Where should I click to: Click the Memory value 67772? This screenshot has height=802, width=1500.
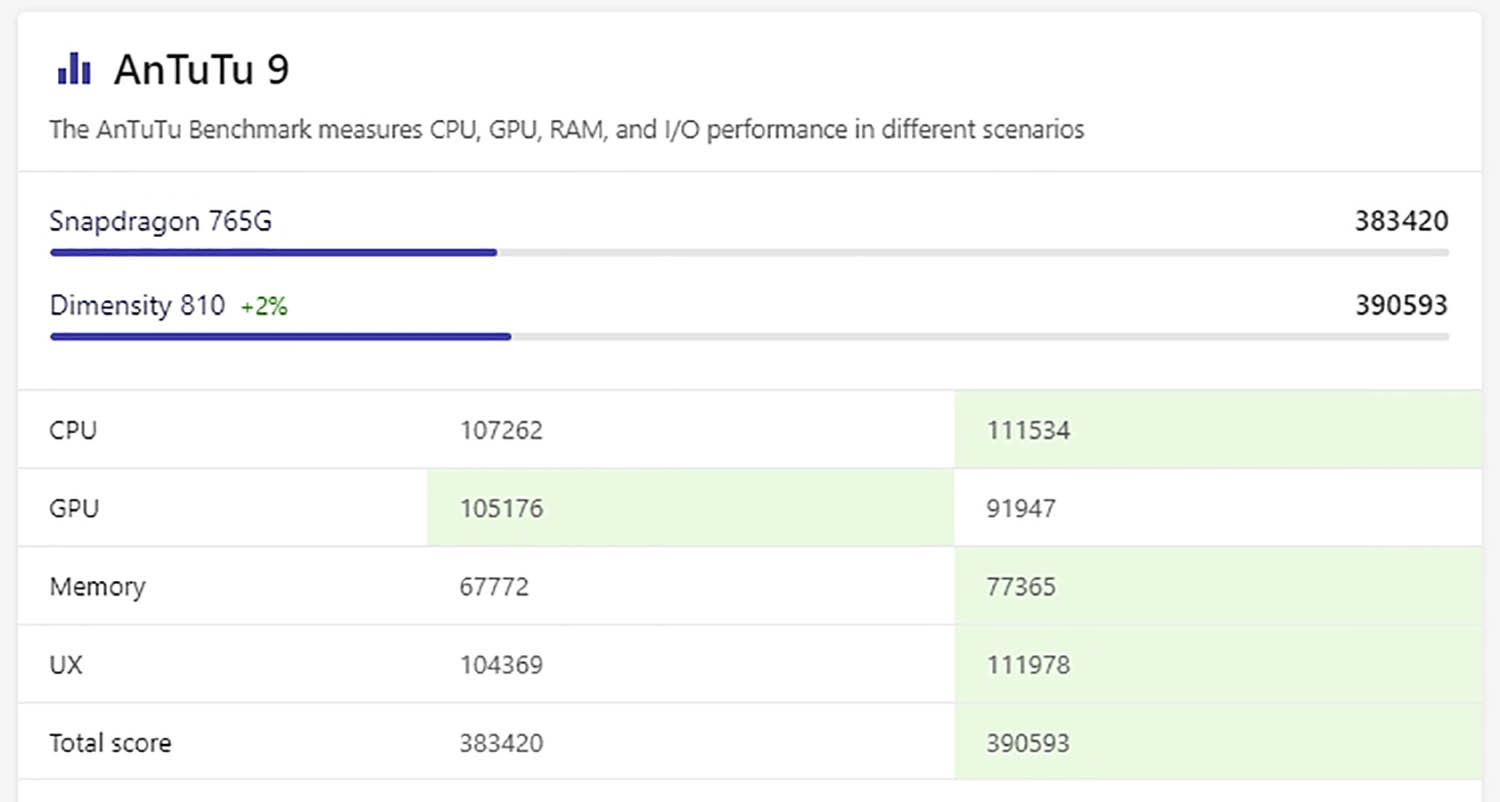(x=494, y=587)
